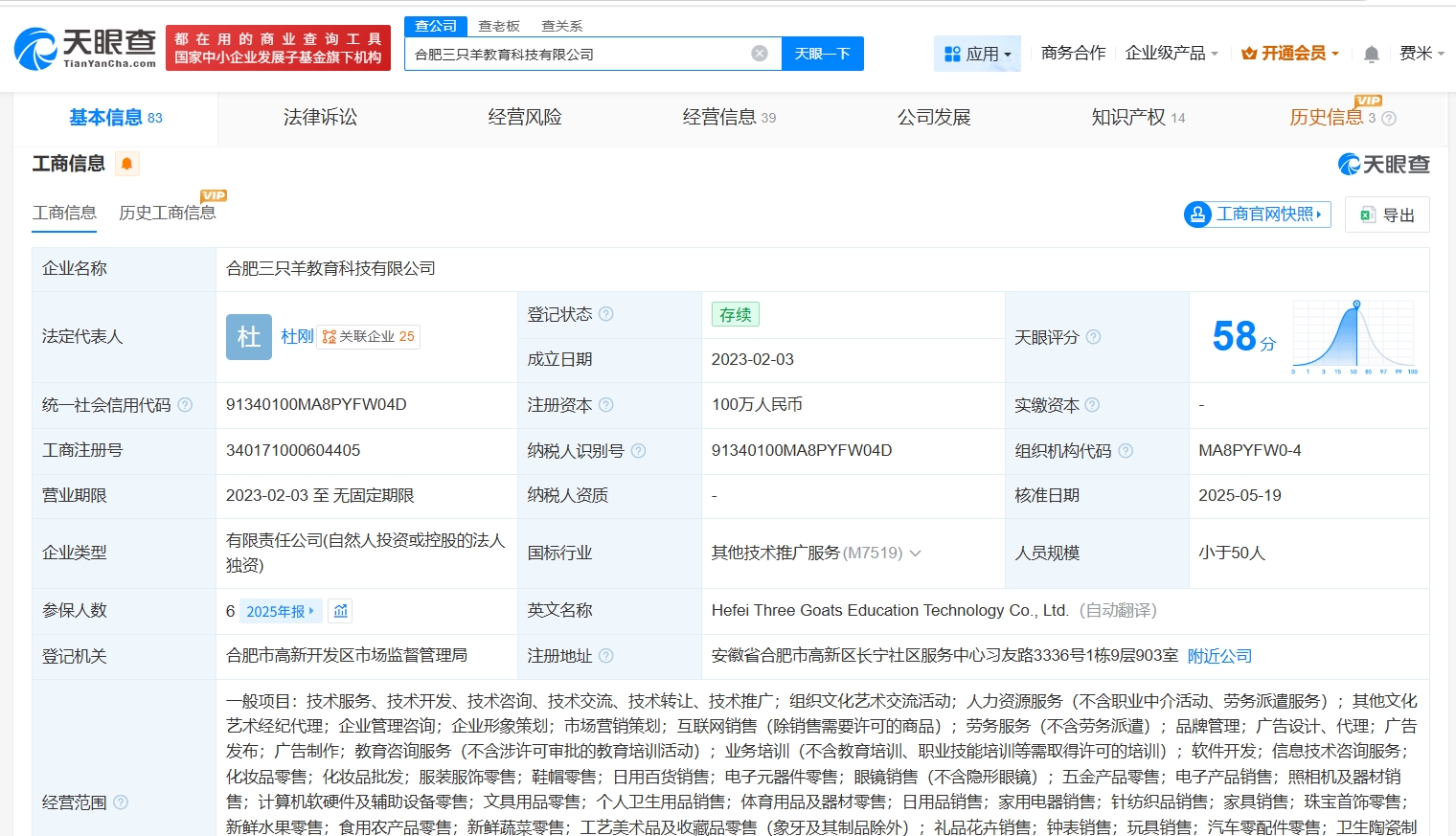Clear the search box with the X icon
The image size is (1456, 836).
[760, 54]
